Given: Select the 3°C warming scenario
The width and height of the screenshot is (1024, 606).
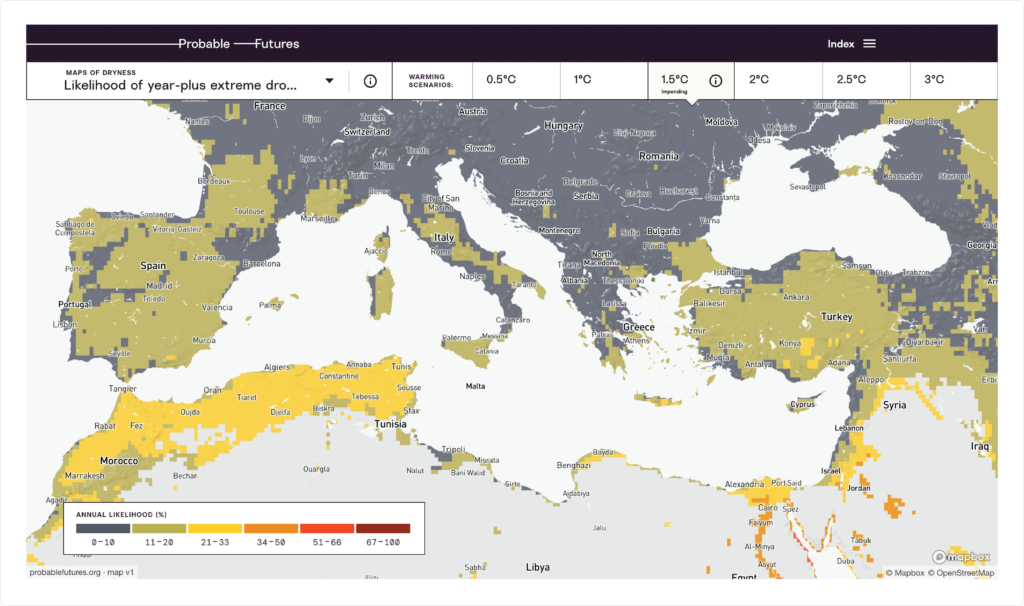Looking at the screenshot, I should (x=953, y=81).
